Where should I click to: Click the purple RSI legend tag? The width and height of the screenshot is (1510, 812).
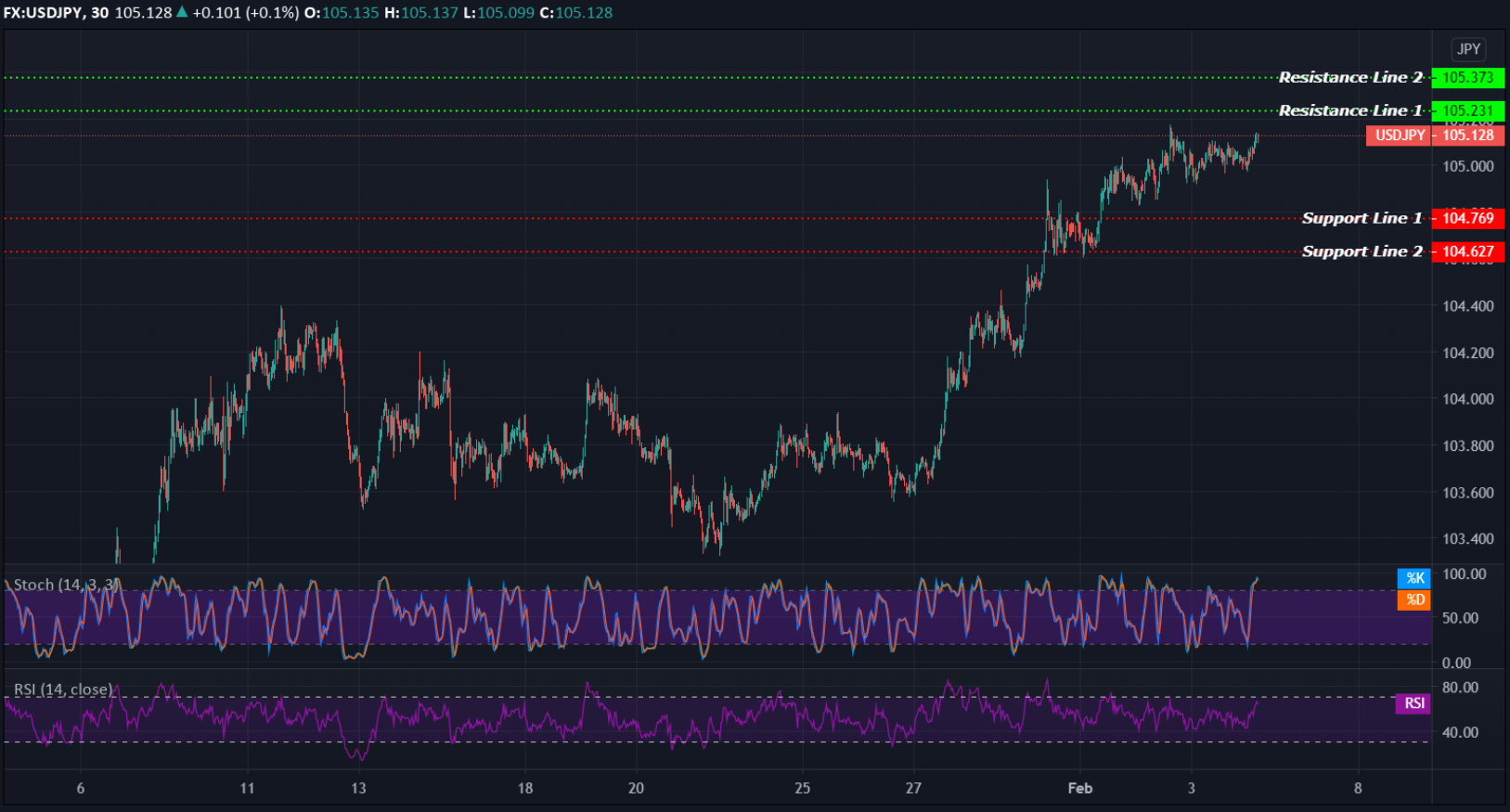coord(1413,703)
